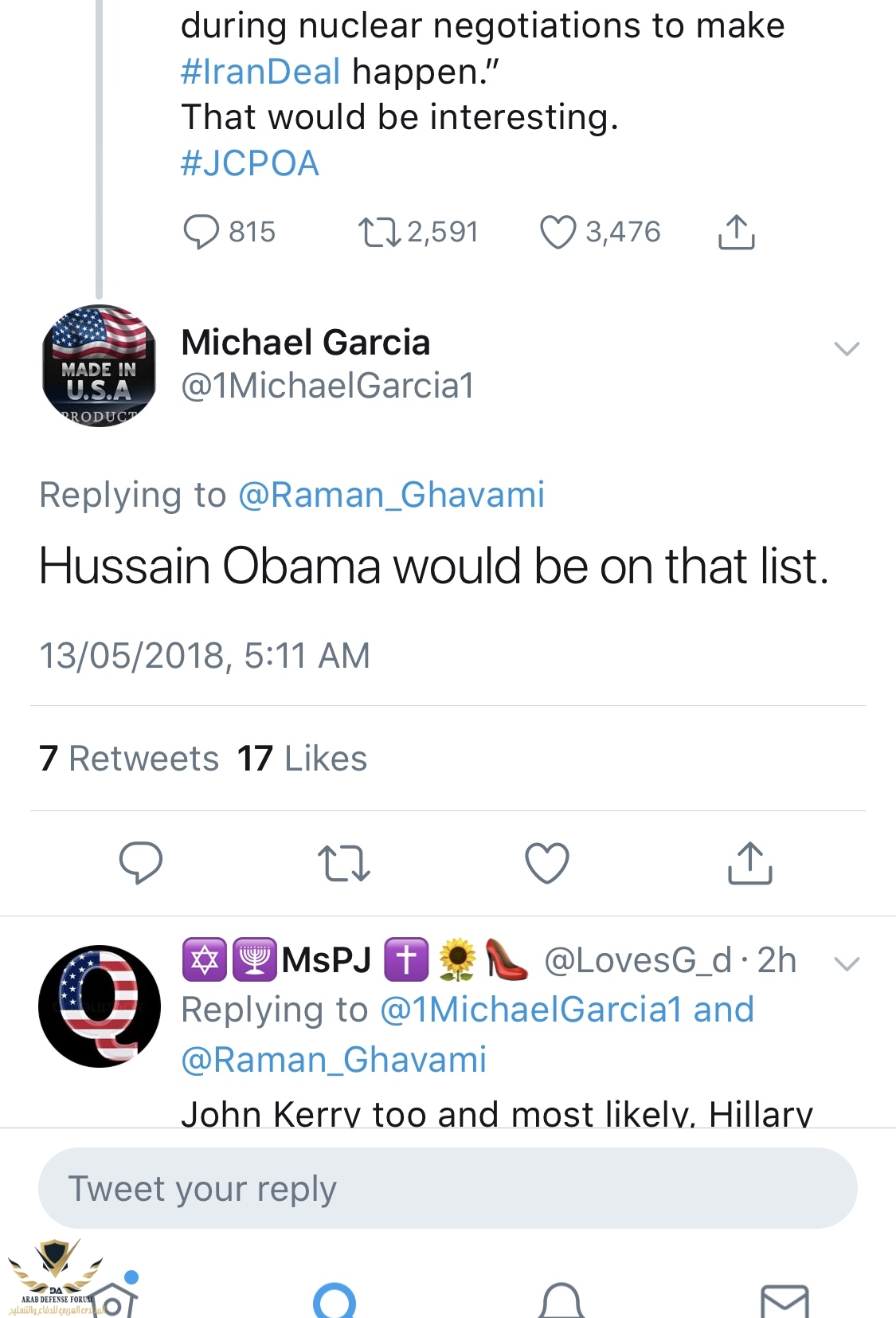Open @Raman_Ghavami profile from Replying to
The image size is (896, 1318).
[x=391, y=495]
